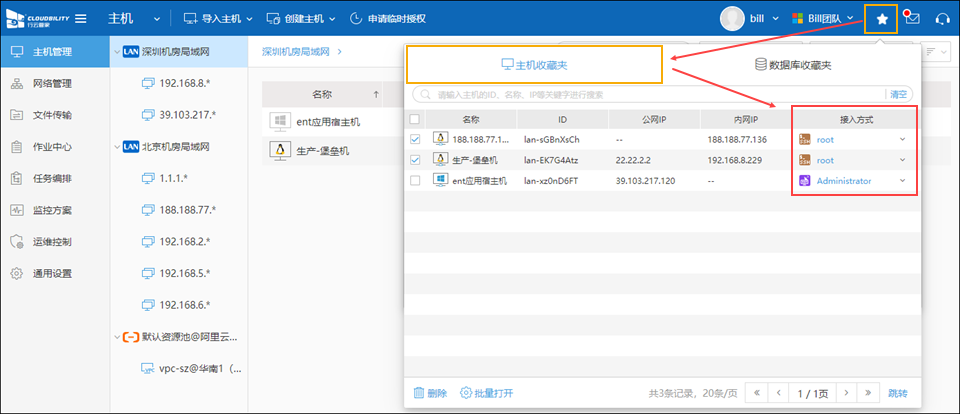Image resolution: width=960 pixels, height=414 pixels.
Task: Uncheck the 188.188.77.1 host checkbox
Action: coord(415,139)
